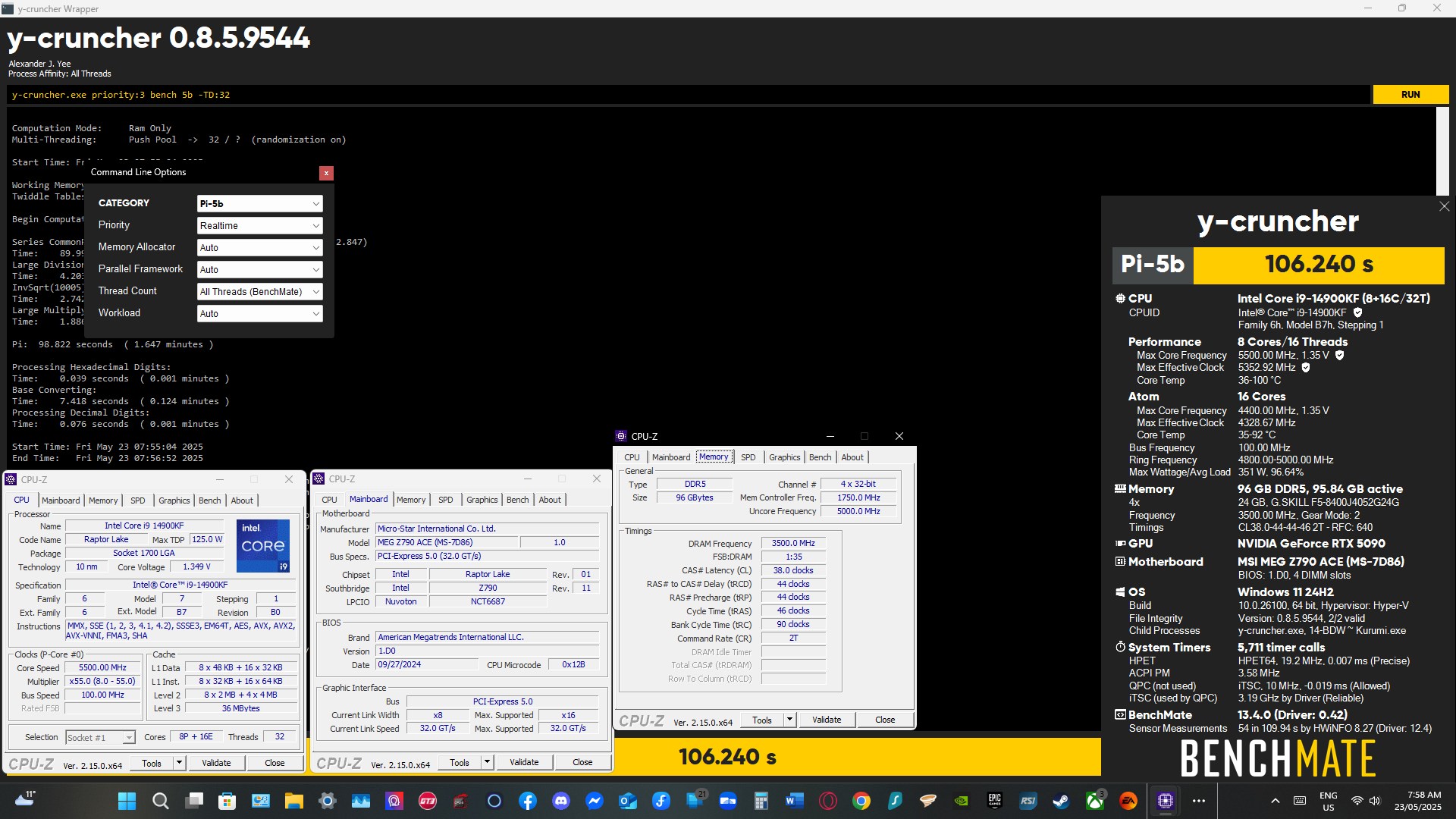
Task: Open BenchMate purple chip taskbar icon
Action: click(x=1165, y=801)
